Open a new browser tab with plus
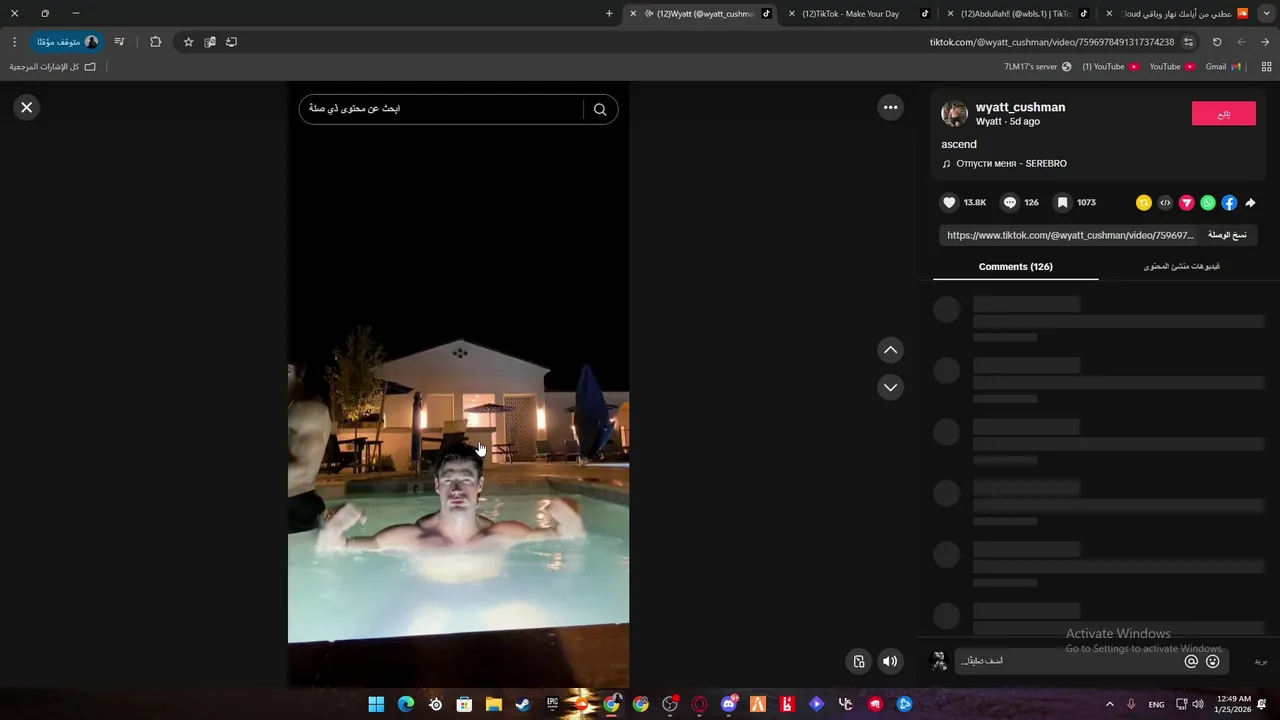 coord(609,14)
